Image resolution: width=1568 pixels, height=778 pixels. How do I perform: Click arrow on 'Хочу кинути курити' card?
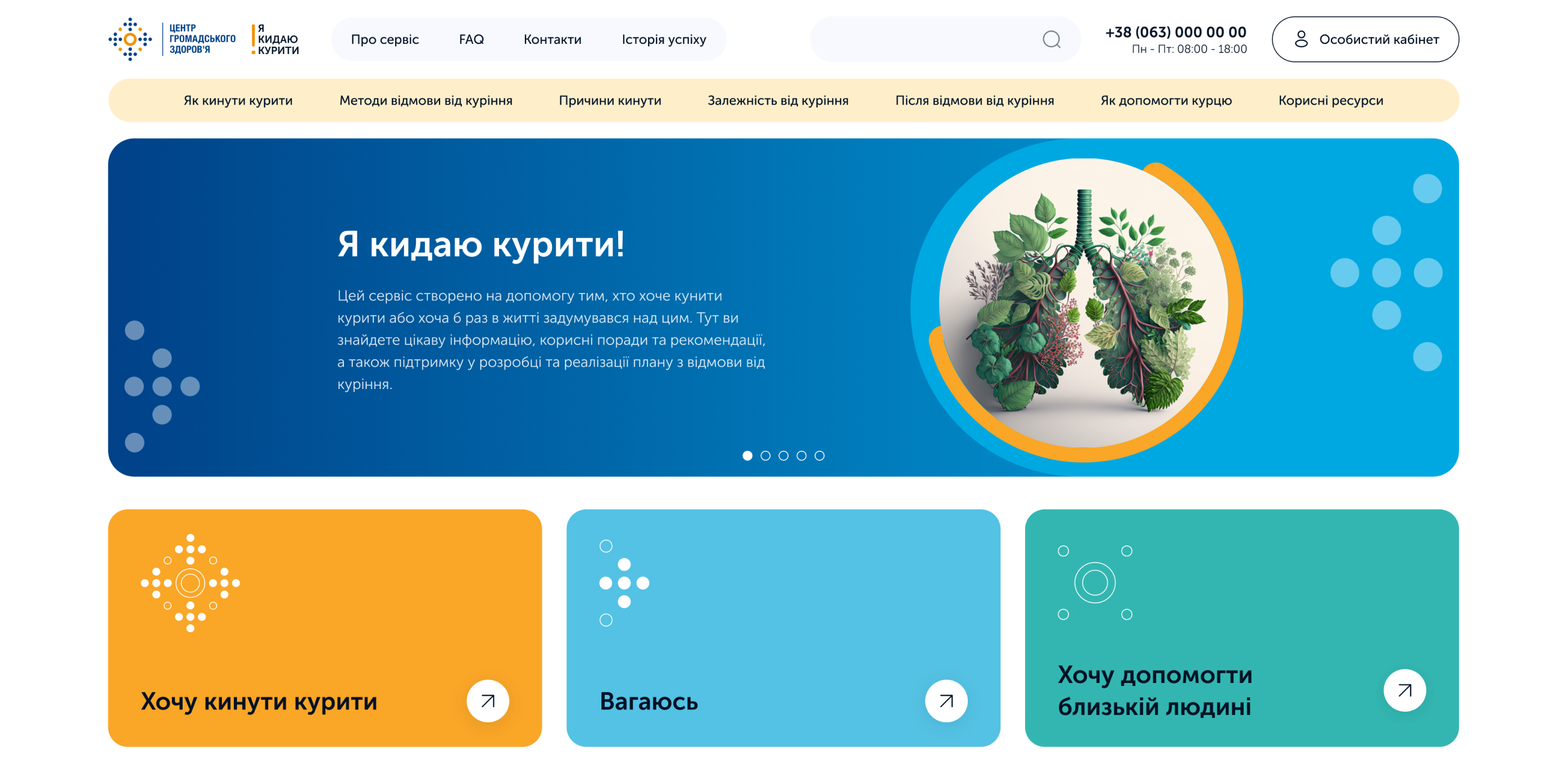(x=488, y=700)
